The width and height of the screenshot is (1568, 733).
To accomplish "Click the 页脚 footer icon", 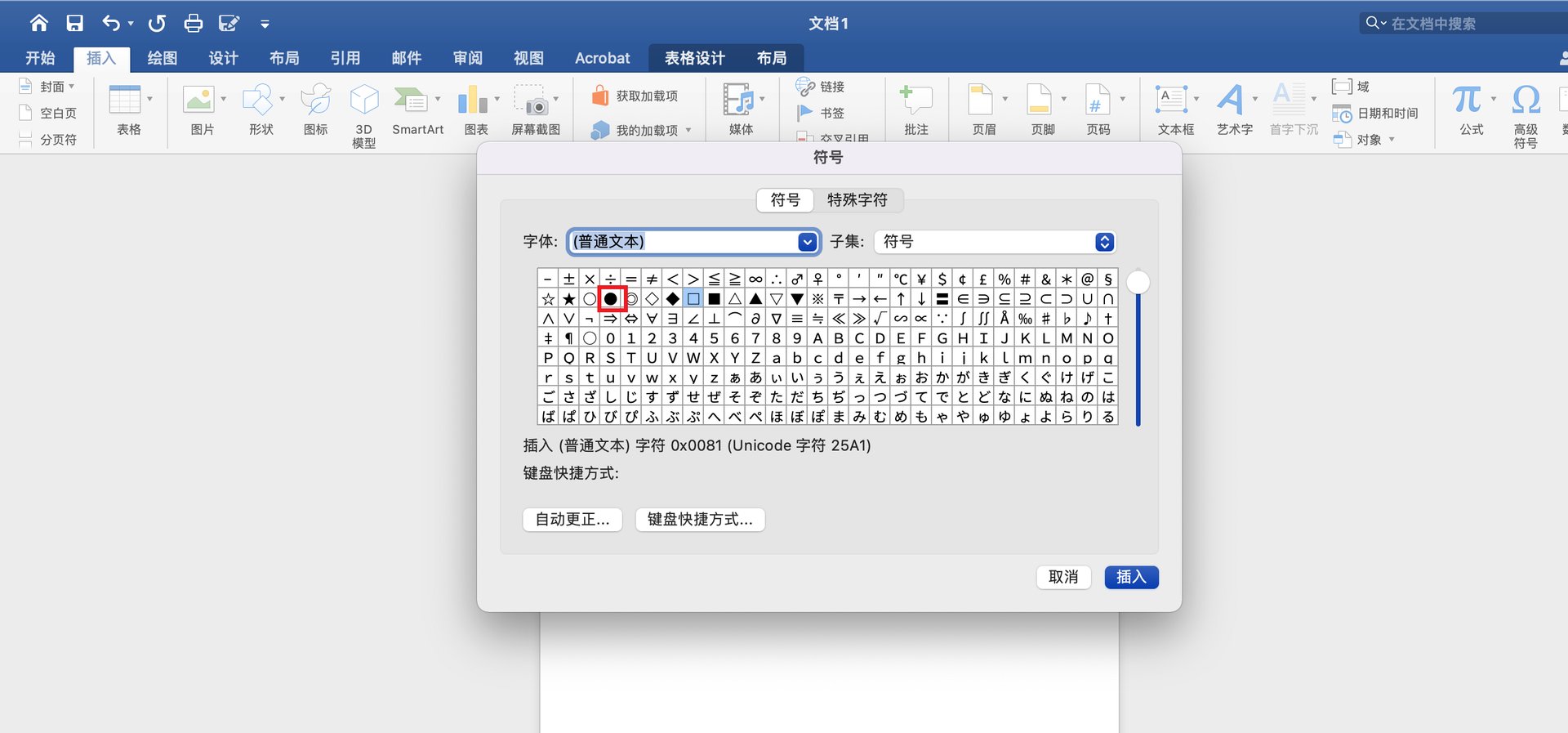I will click(x=1038, y=100).
